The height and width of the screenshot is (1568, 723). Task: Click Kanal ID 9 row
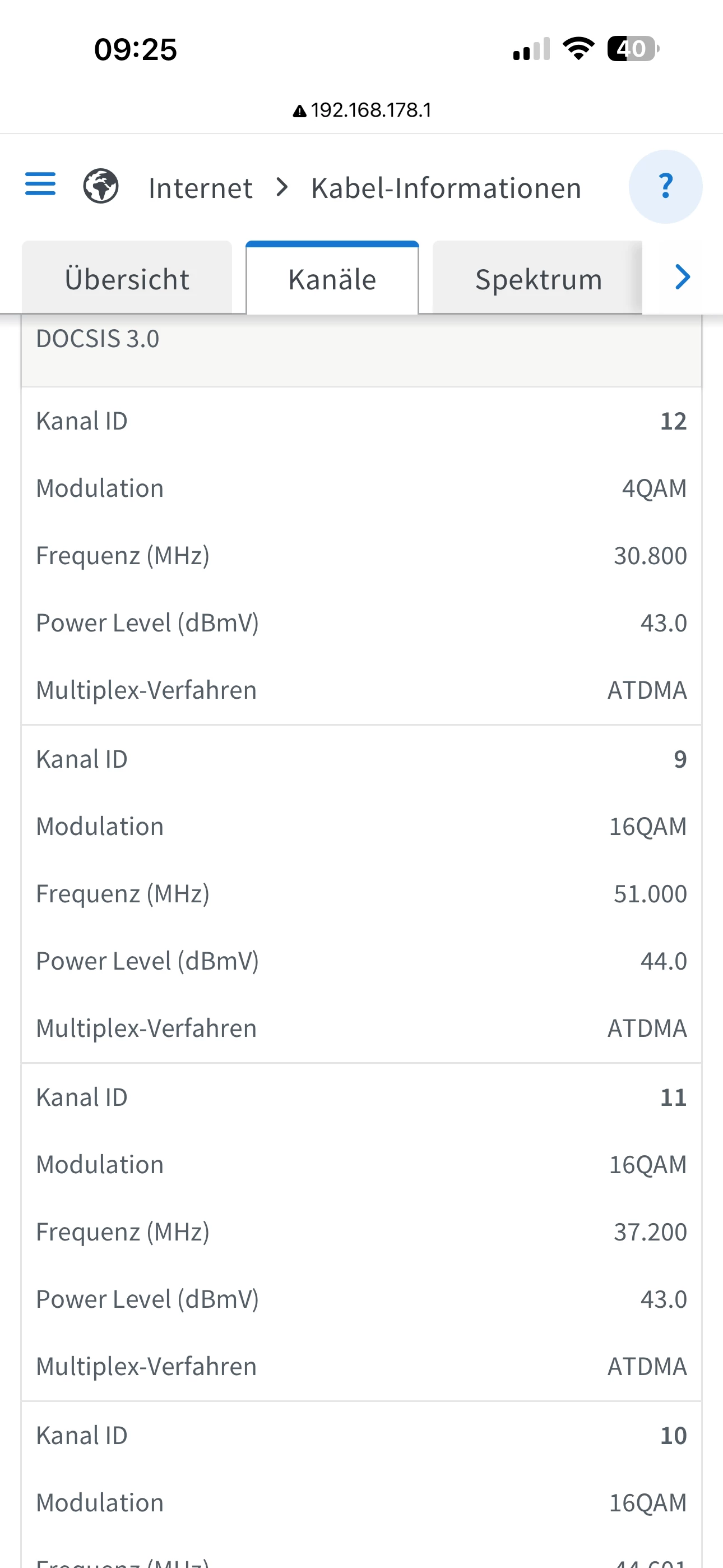coord(361,759)
